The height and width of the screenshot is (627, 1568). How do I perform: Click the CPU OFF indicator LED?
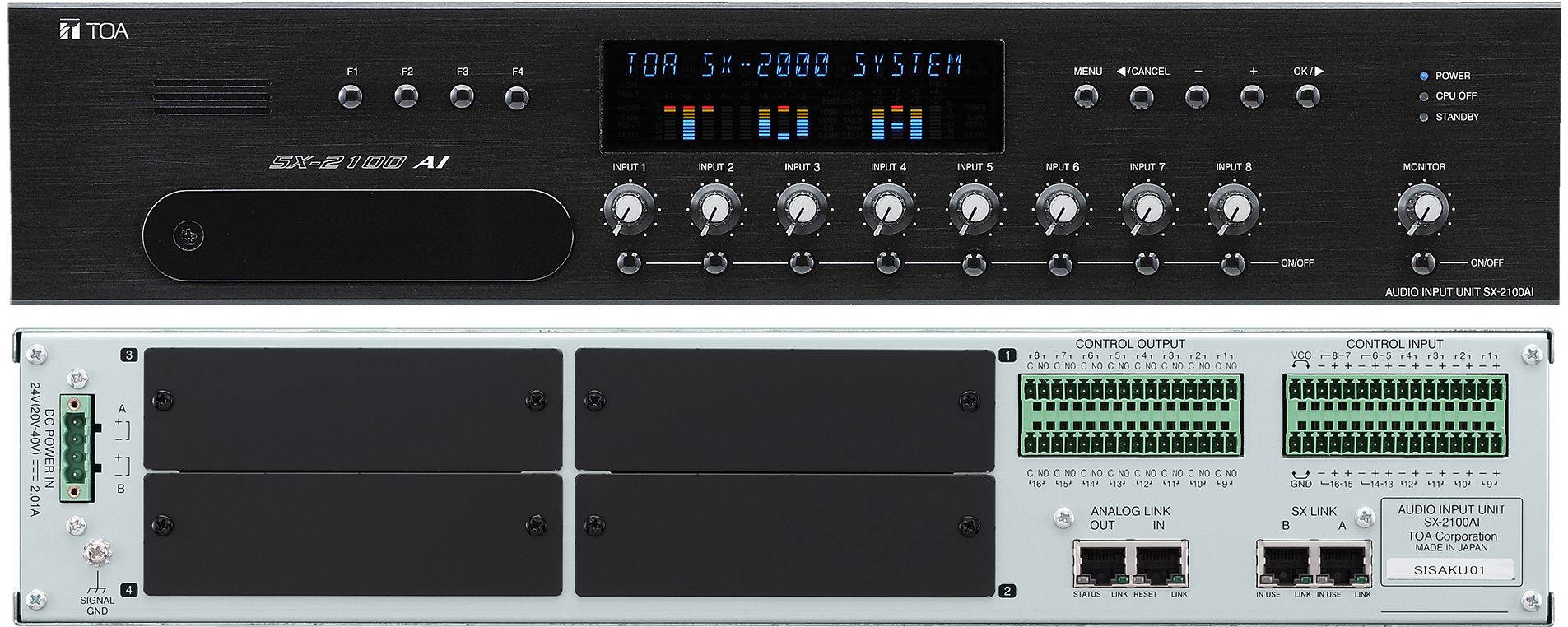point(1424,96)
